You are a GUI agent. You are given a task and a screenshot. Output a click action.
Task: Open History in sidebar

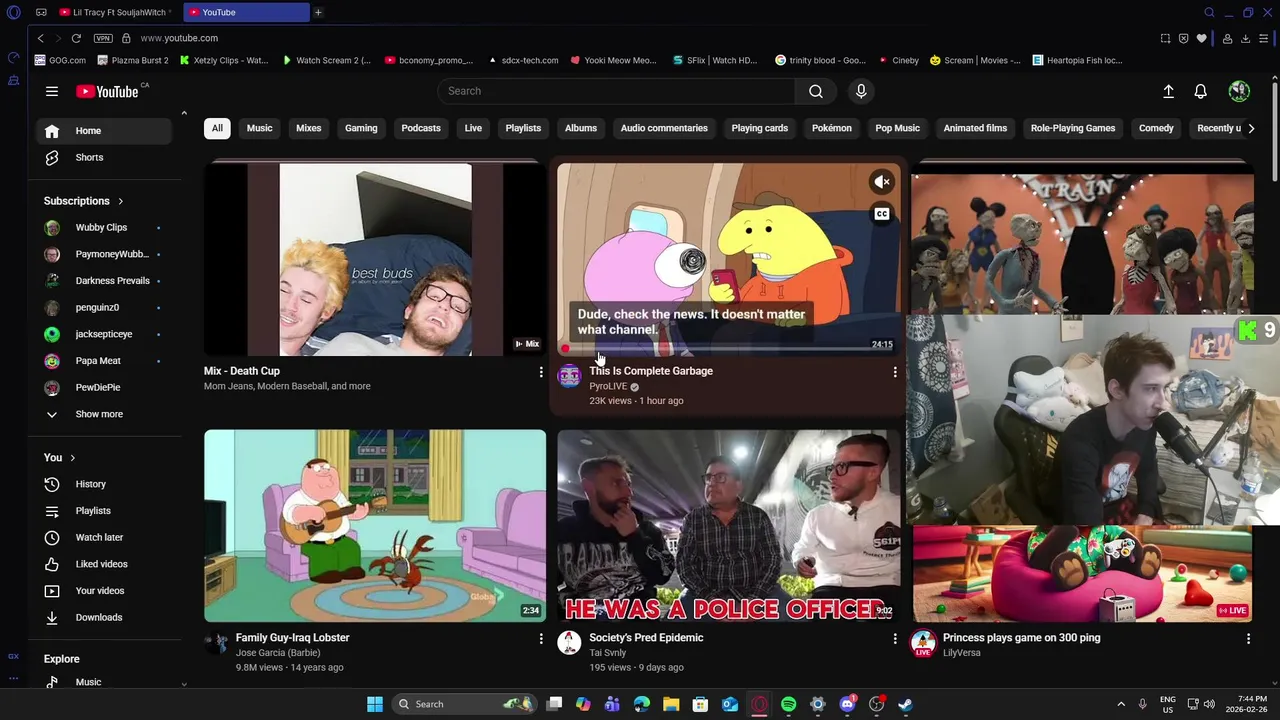tap(105, 484)
